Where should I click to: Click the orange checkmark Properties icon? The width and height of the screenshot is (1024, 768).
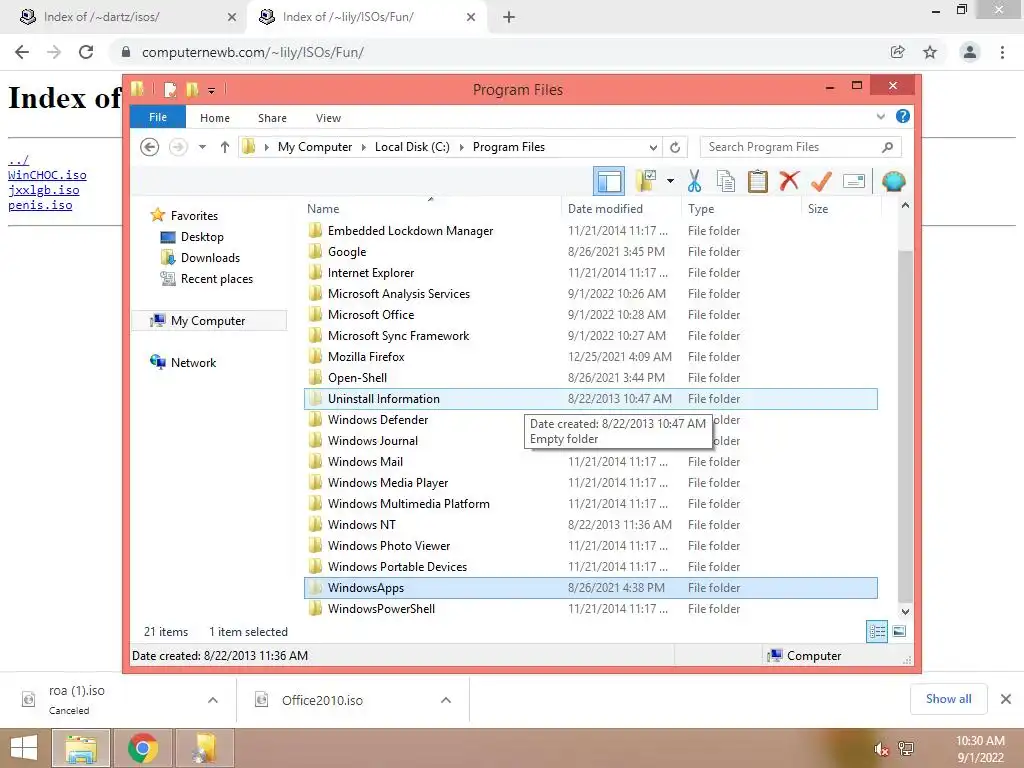821,181
